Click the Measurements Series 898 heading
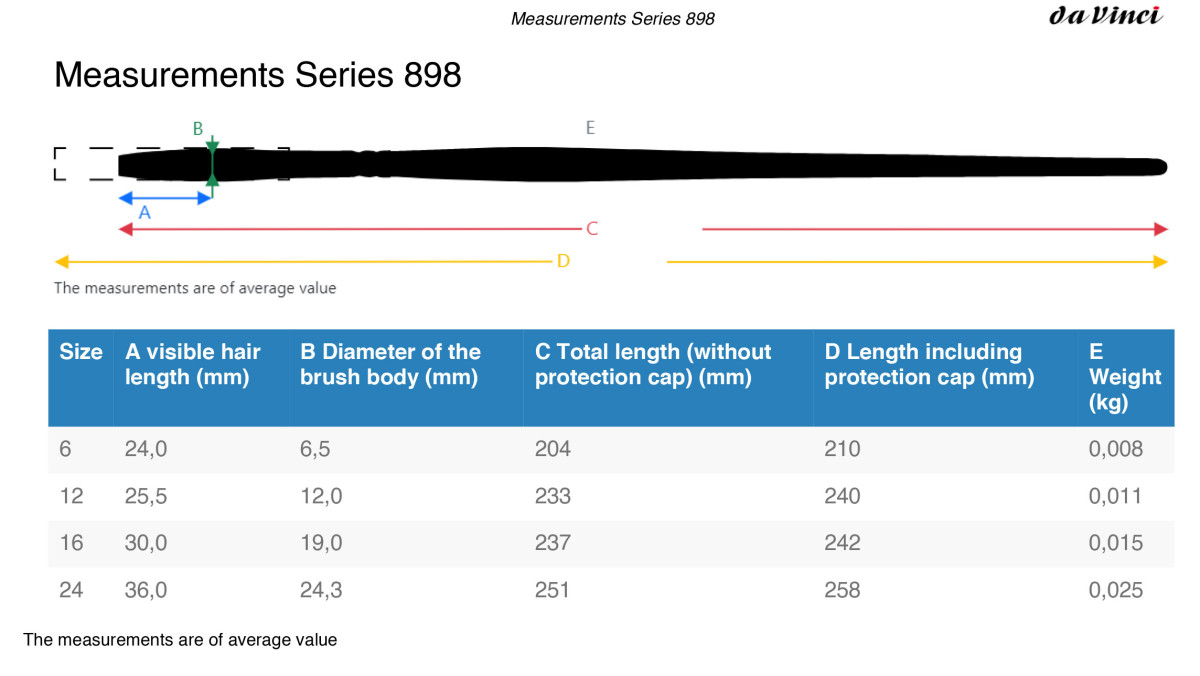1200x676 pixels. (x=258, y=75)
